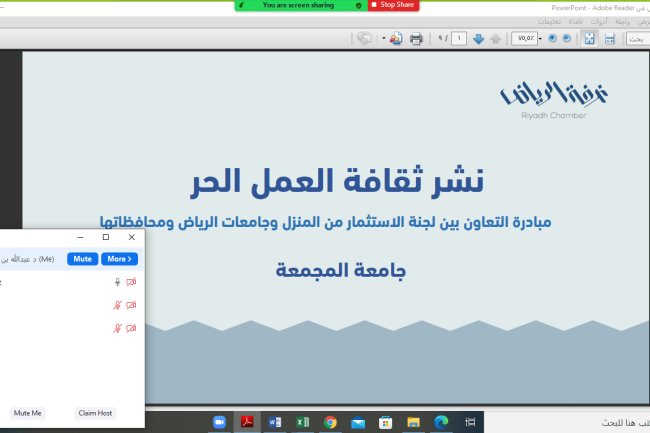Open dropdown arrow beside collaborate icon
650x433 pixels.
click(x=383, y=39)
